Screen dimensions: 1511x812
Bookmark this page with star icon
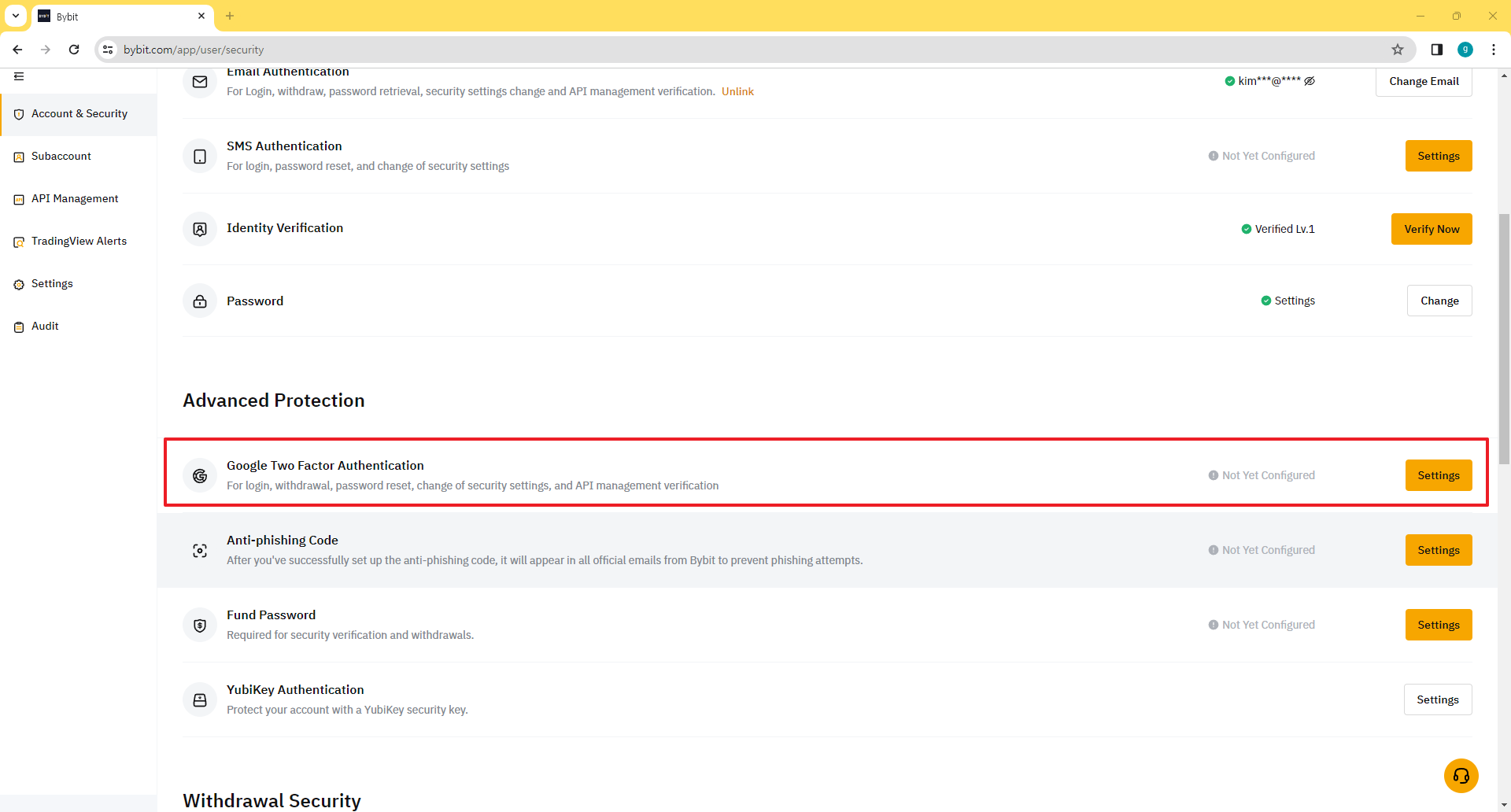[1398, 50]
